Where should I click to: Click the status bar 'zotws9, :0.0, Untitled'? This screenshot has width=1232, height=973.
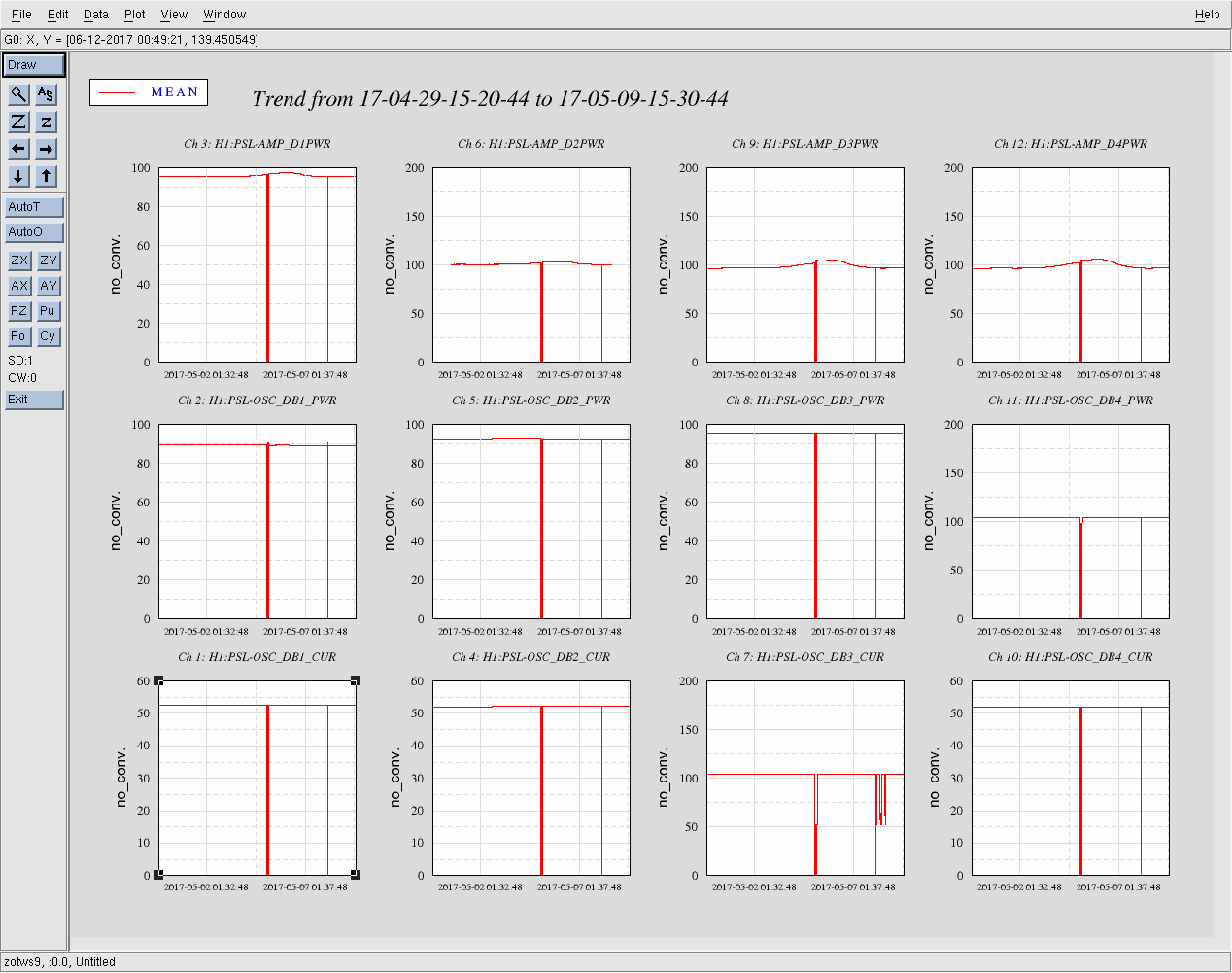60,962
